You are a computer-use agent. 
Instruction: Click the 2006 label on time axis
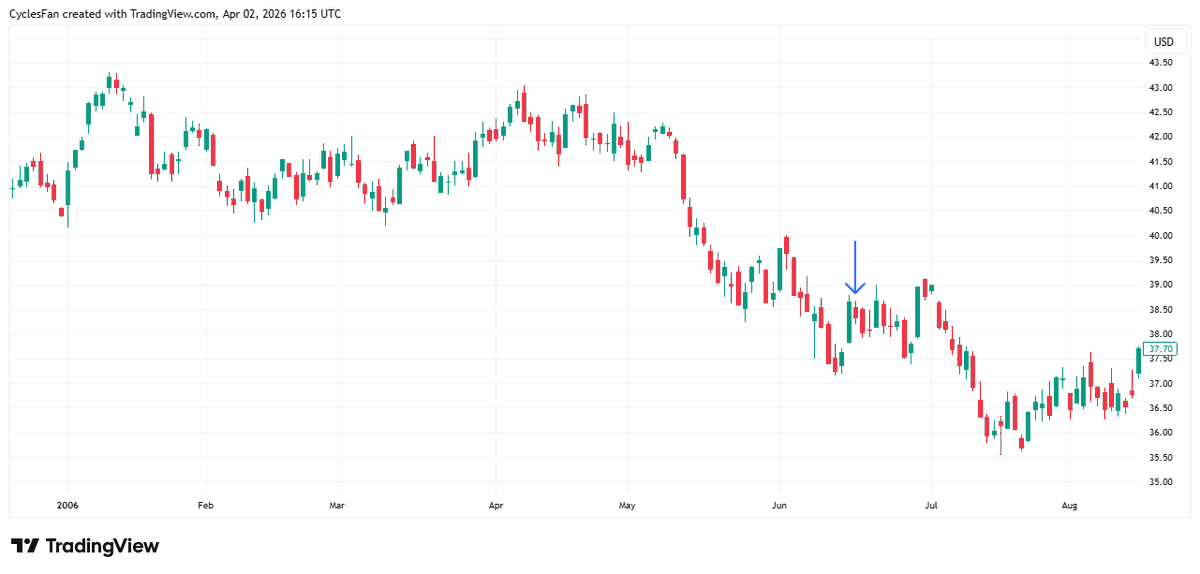(68, 506)
